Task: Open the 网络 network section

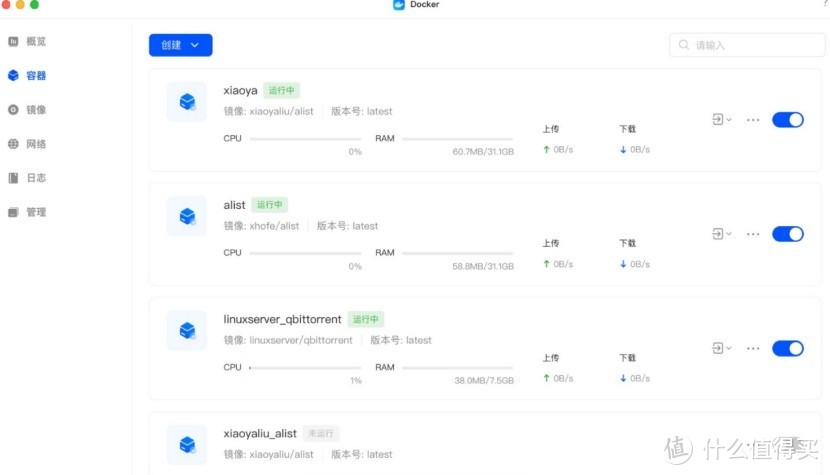Action: tap(27, 144)
